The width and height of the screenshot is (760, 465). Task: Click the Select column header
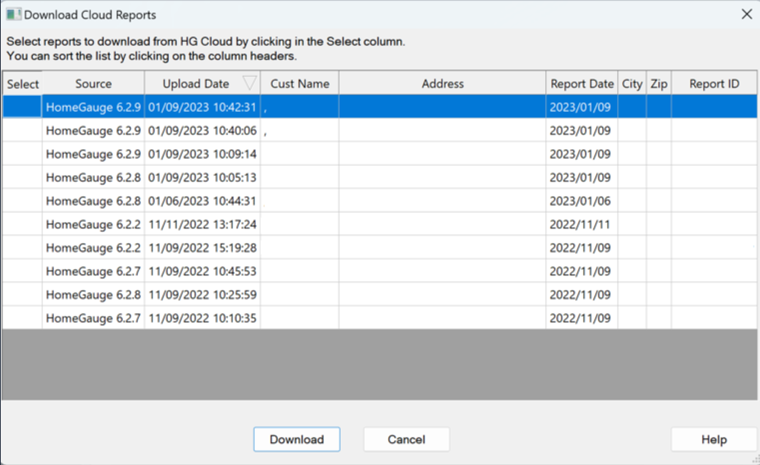22,84
